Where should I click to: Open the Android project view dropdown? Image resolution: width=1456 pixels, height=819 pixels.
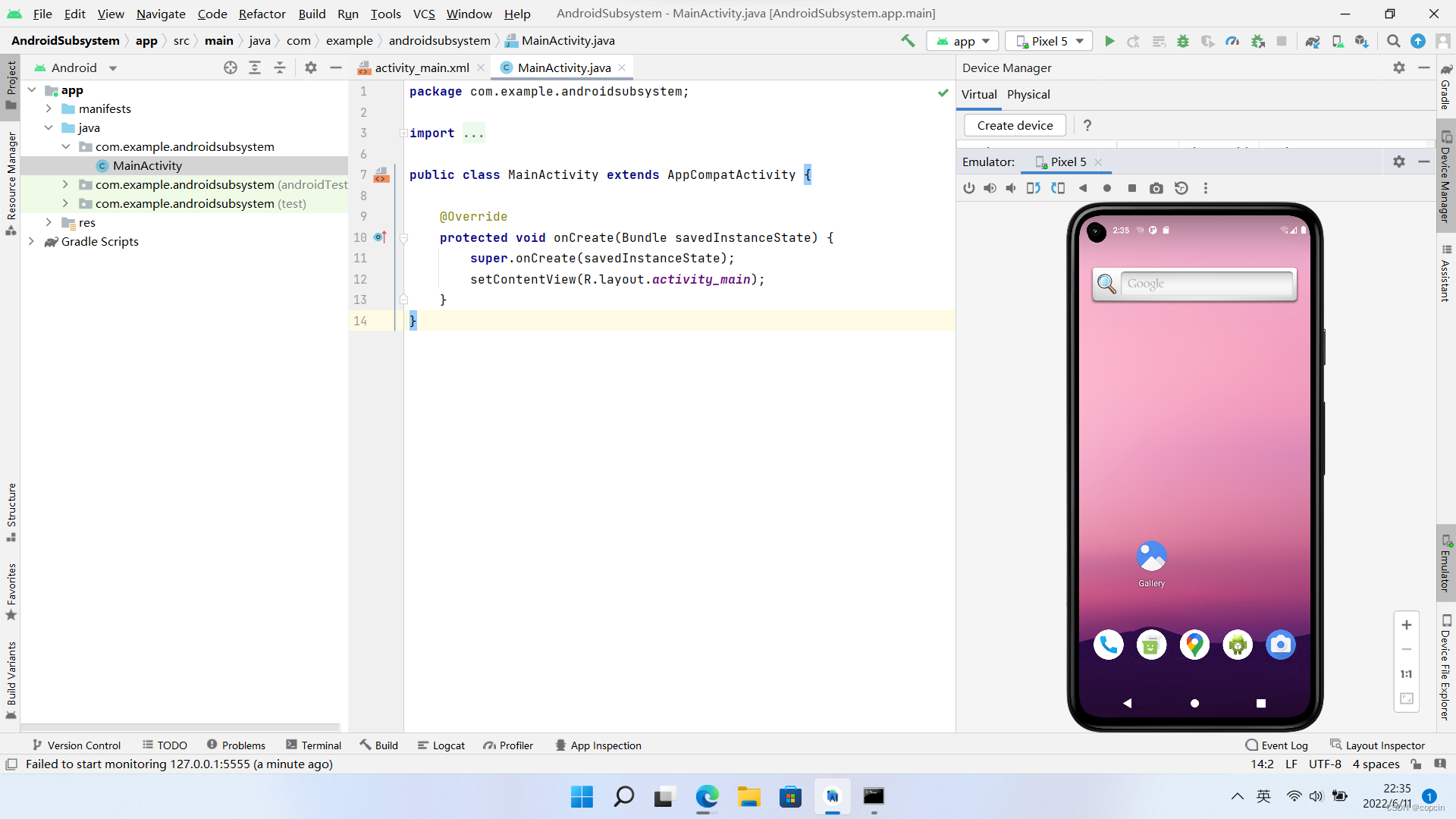click(76, 67)
